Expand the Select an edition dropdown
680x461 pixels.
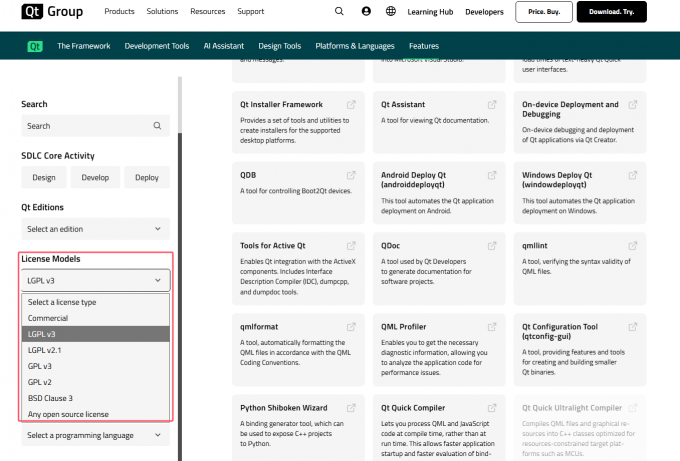[95, 229]
